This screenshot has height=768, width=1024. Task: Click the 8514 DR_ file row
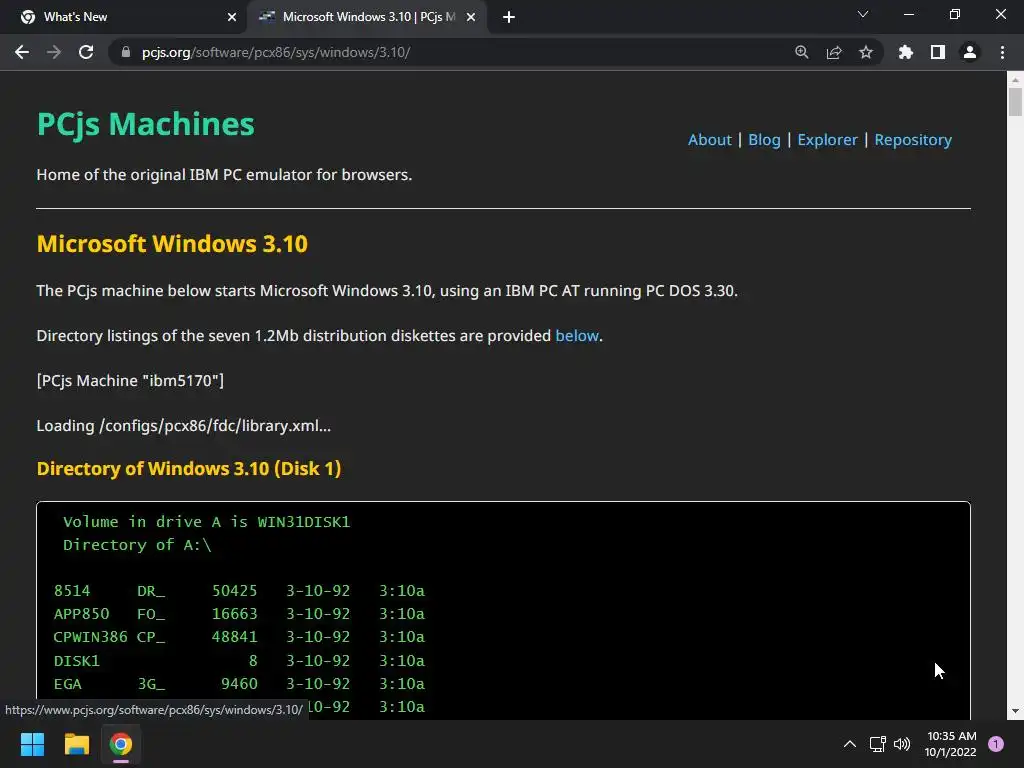coord(239,591)
